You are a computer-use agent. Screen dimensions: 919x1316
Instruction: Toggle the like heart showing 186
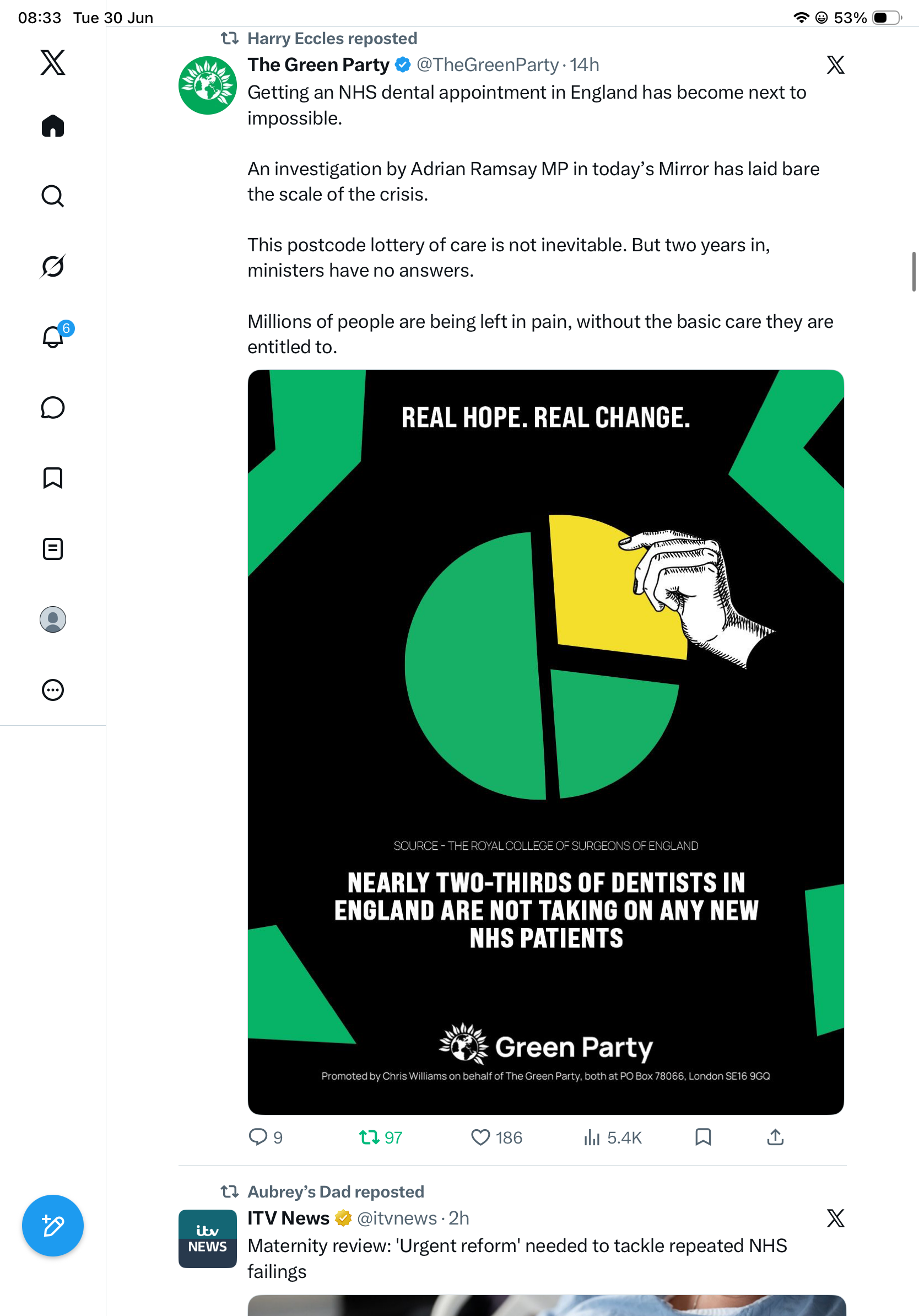(x=496, y=1137)
